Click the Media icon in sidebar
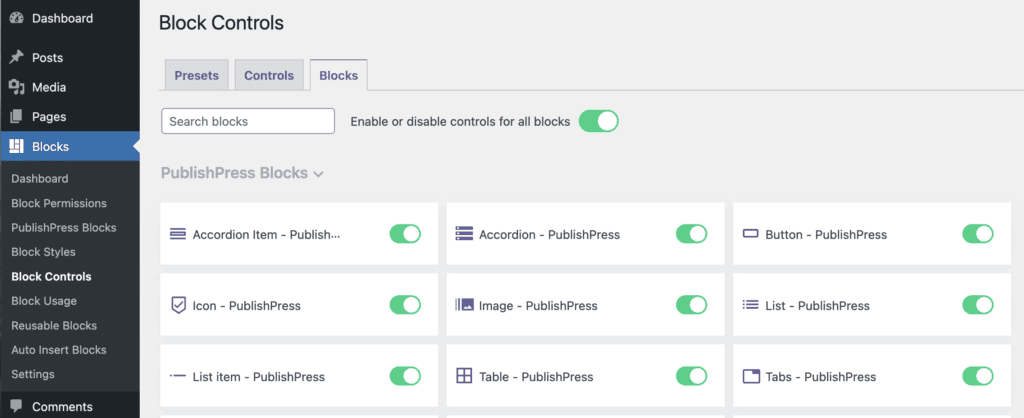Viewport: 1024px width, 418px height. pos(17,87)
